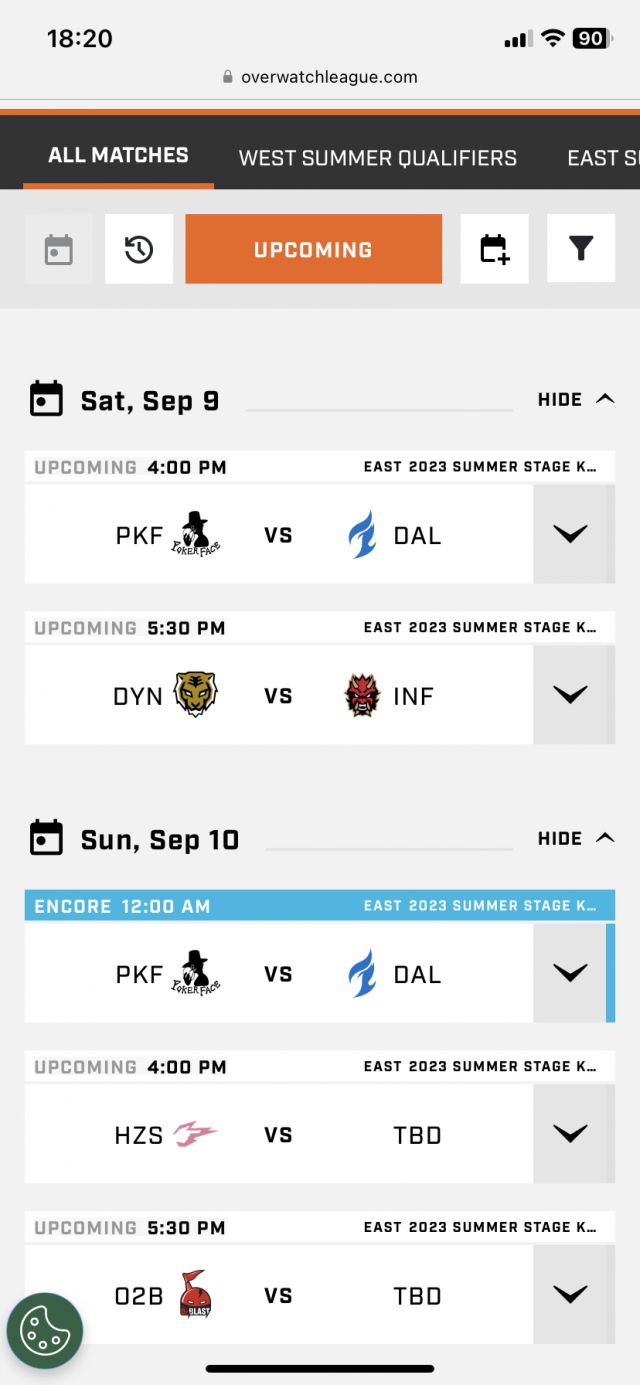
Task: Switch to West Summer Qualifiers tab
Action: click(x=377, y=157)
